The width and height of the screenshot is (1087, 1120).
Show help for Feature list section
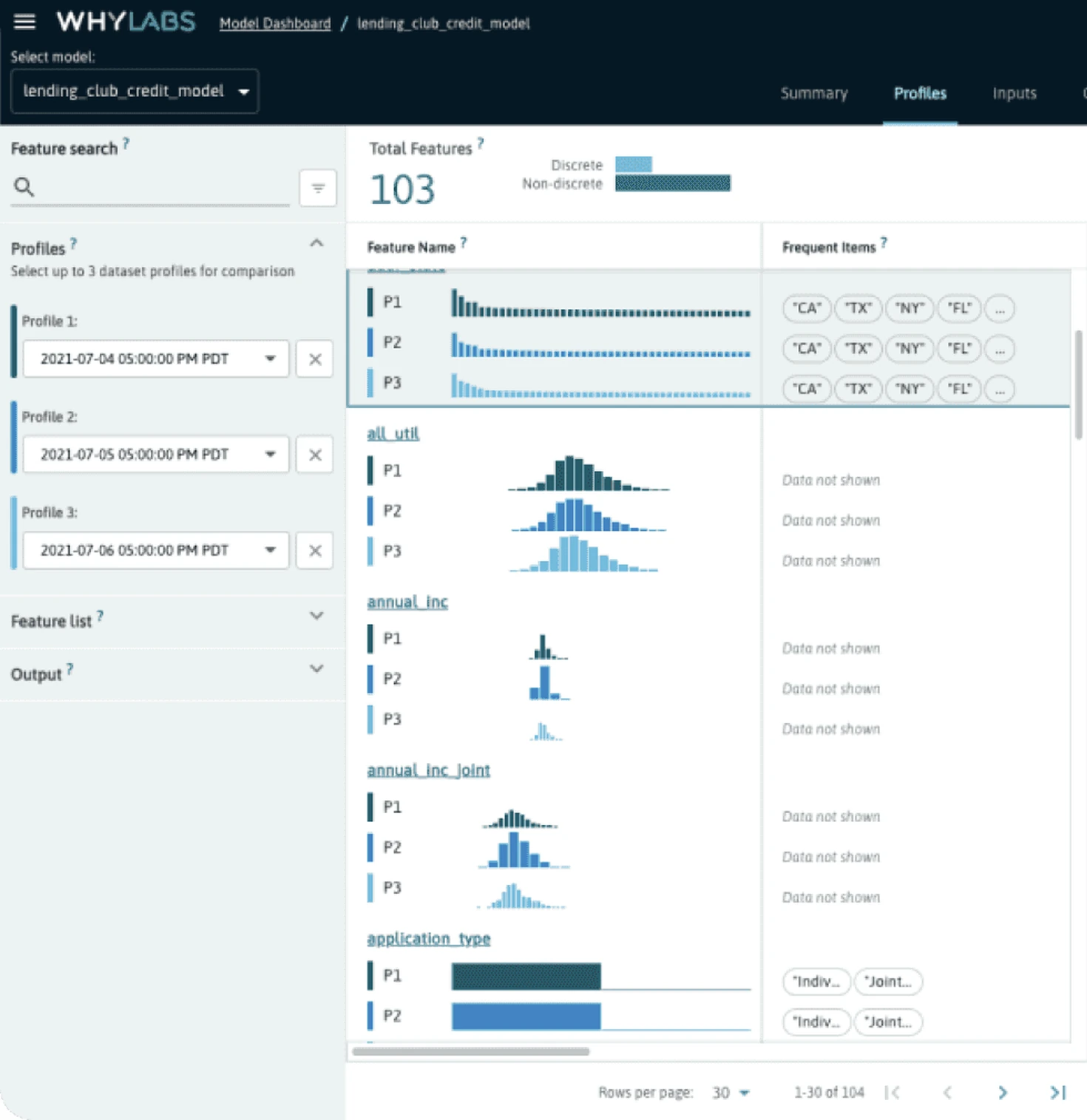100,616
